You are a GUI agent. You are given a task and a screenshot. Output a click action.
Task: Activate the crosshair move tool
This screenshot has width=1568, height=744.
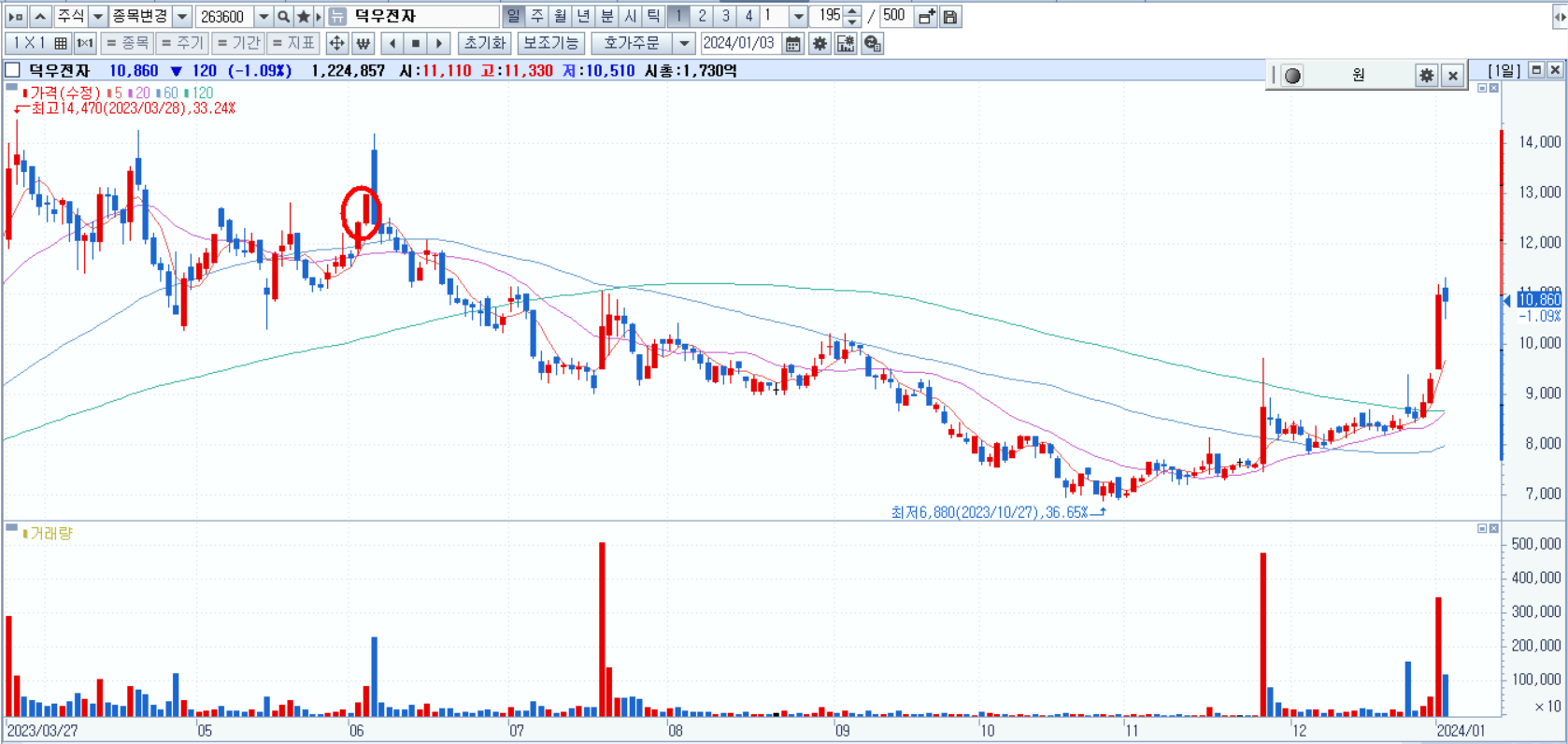336,43
